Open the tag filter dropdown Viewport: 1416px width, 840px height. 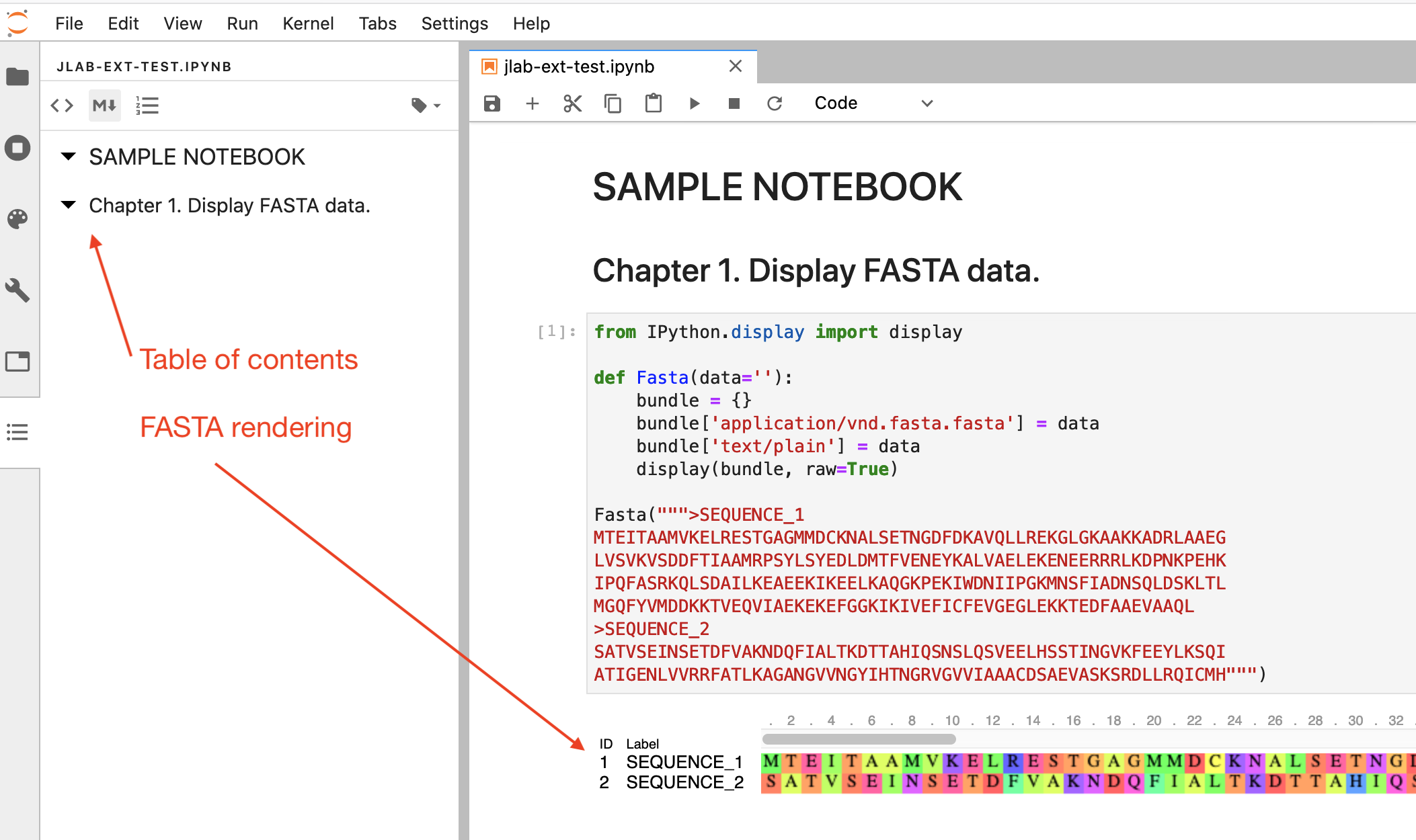pos(426,106)
